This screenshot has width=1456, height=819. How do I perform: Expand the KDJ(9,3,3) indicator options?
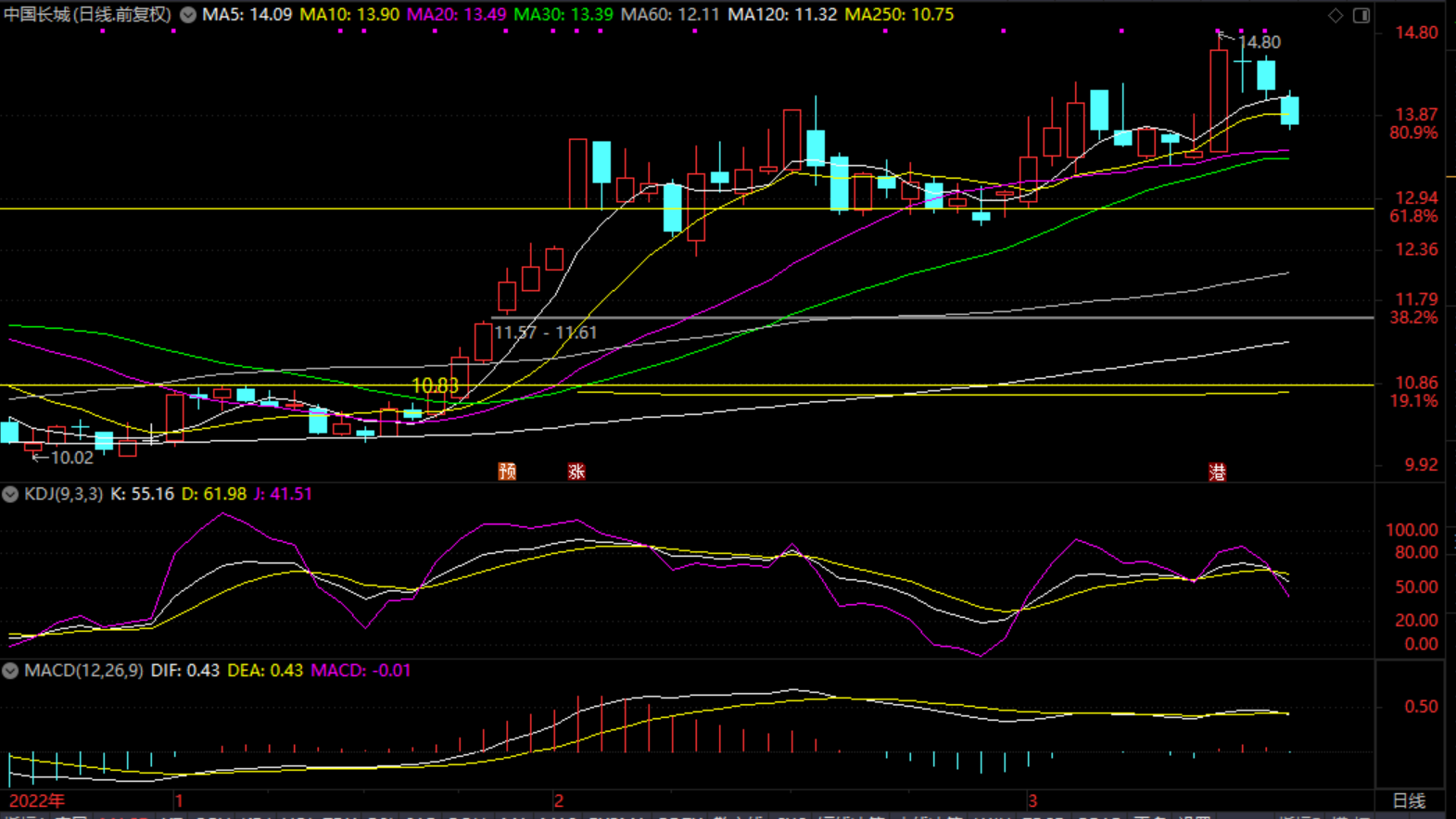pos(10,495)
